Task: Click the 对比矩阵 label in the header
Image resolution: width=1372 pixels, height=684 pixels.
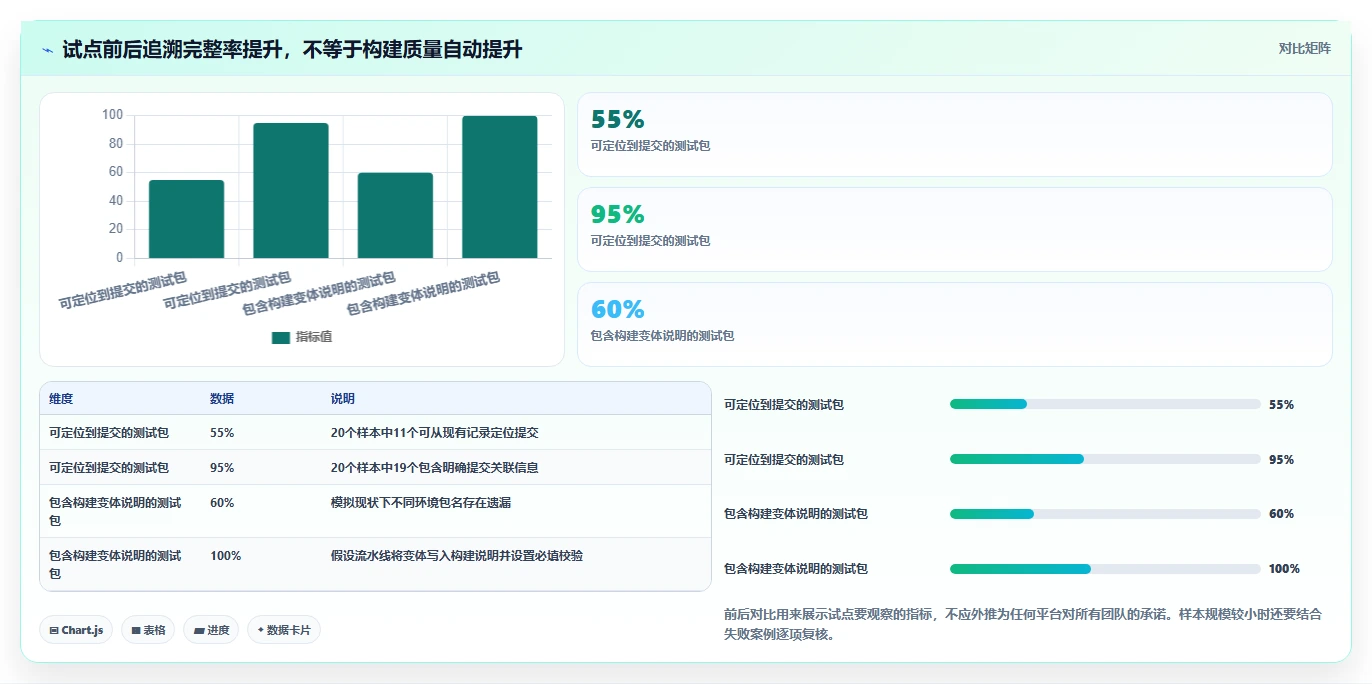Action: 1304,48
